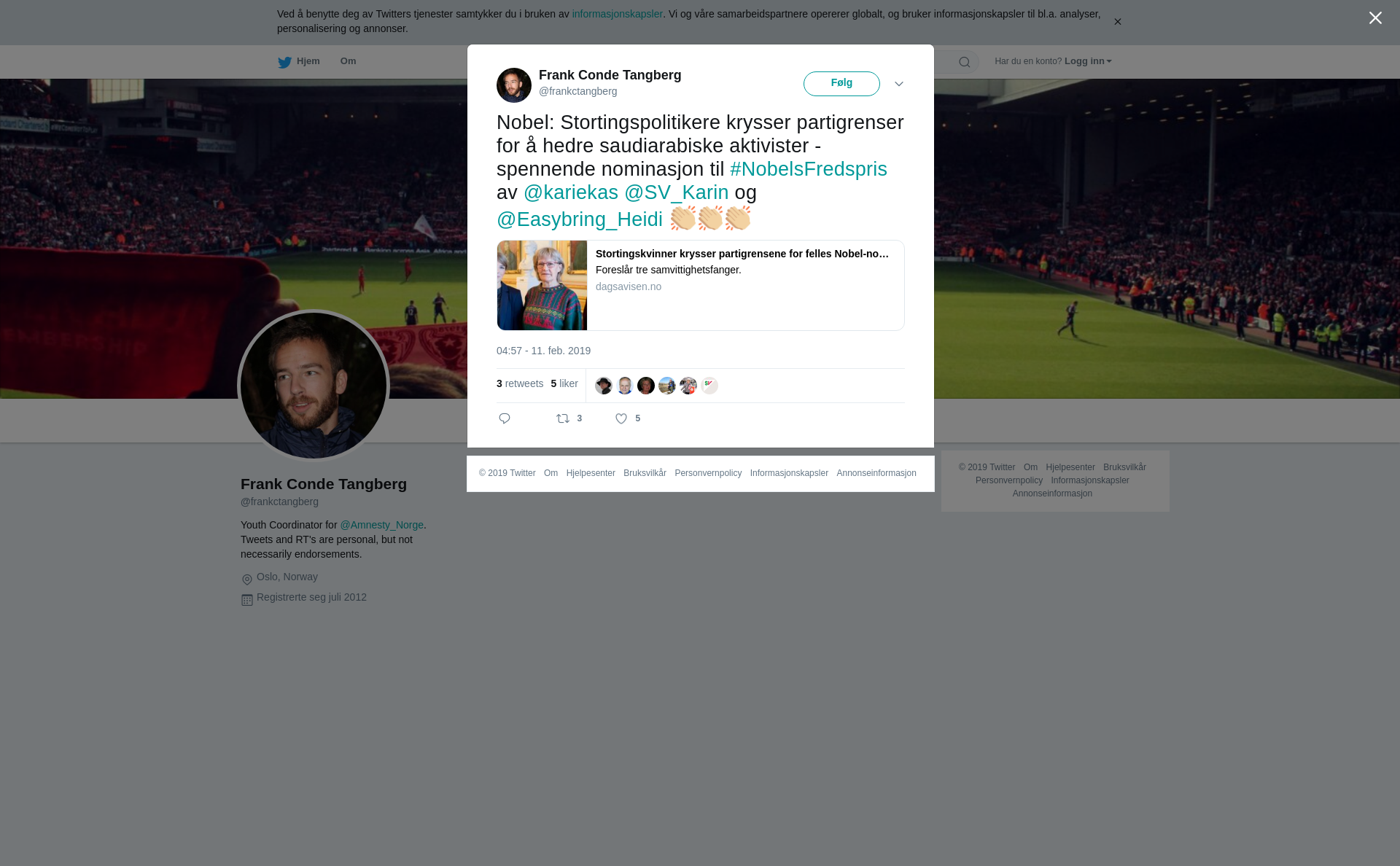1400x866 pixels.
Task: Retweet using the retweet arrows icon
Action: (563, 418)
